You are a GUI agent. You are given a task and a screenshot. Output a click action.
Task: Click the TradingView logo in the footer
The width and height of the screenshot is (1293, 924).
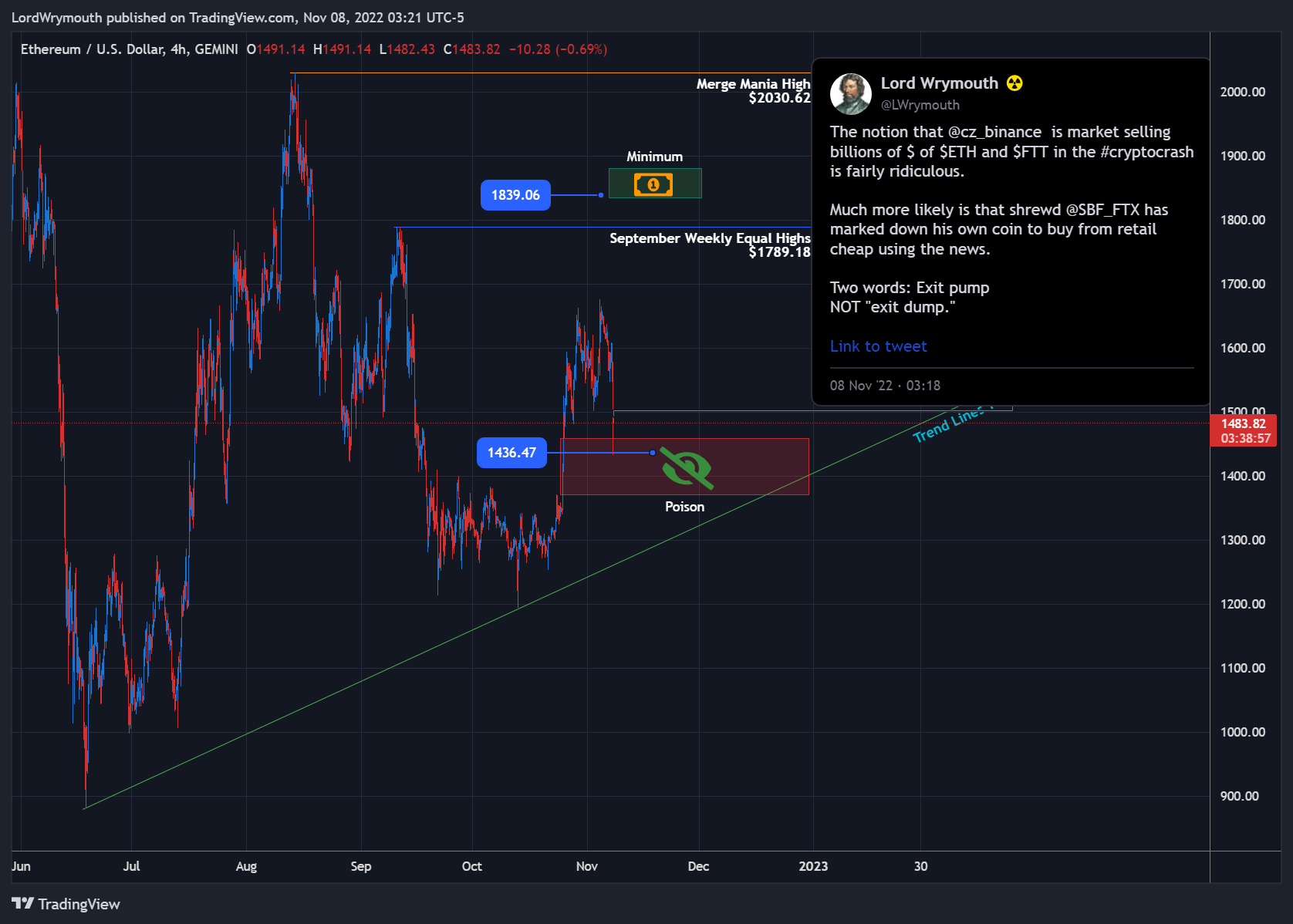[x=66, y=904]
